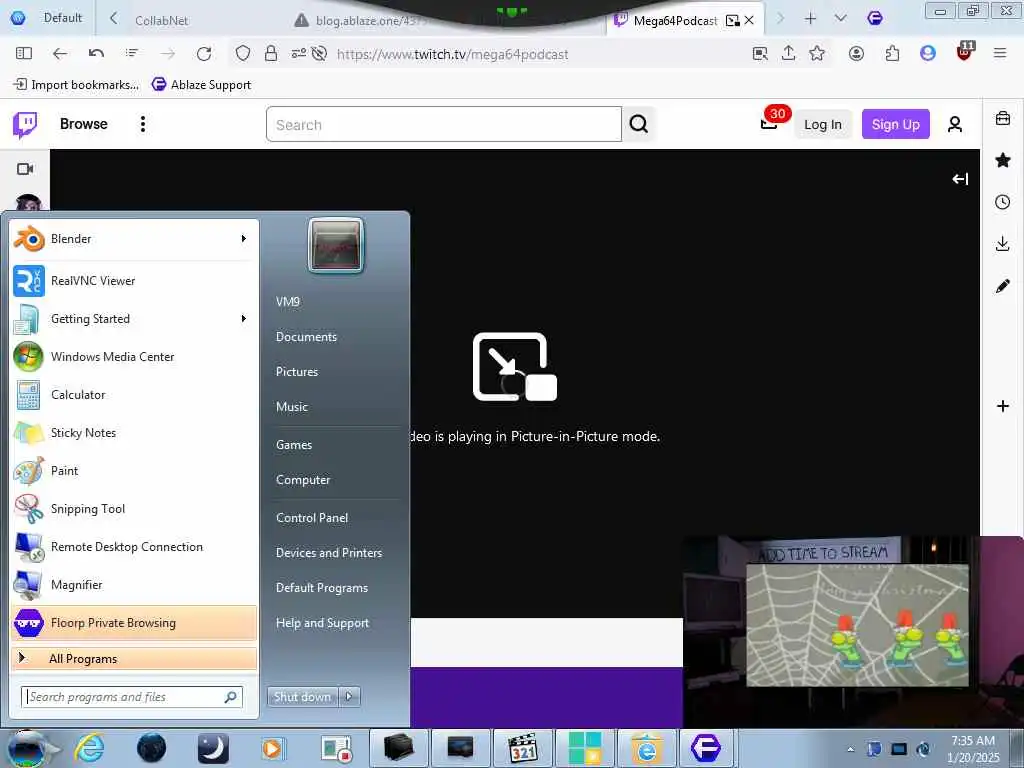Bookmark this page with star icon
The image size is (1024, 768).
(816, 54)
